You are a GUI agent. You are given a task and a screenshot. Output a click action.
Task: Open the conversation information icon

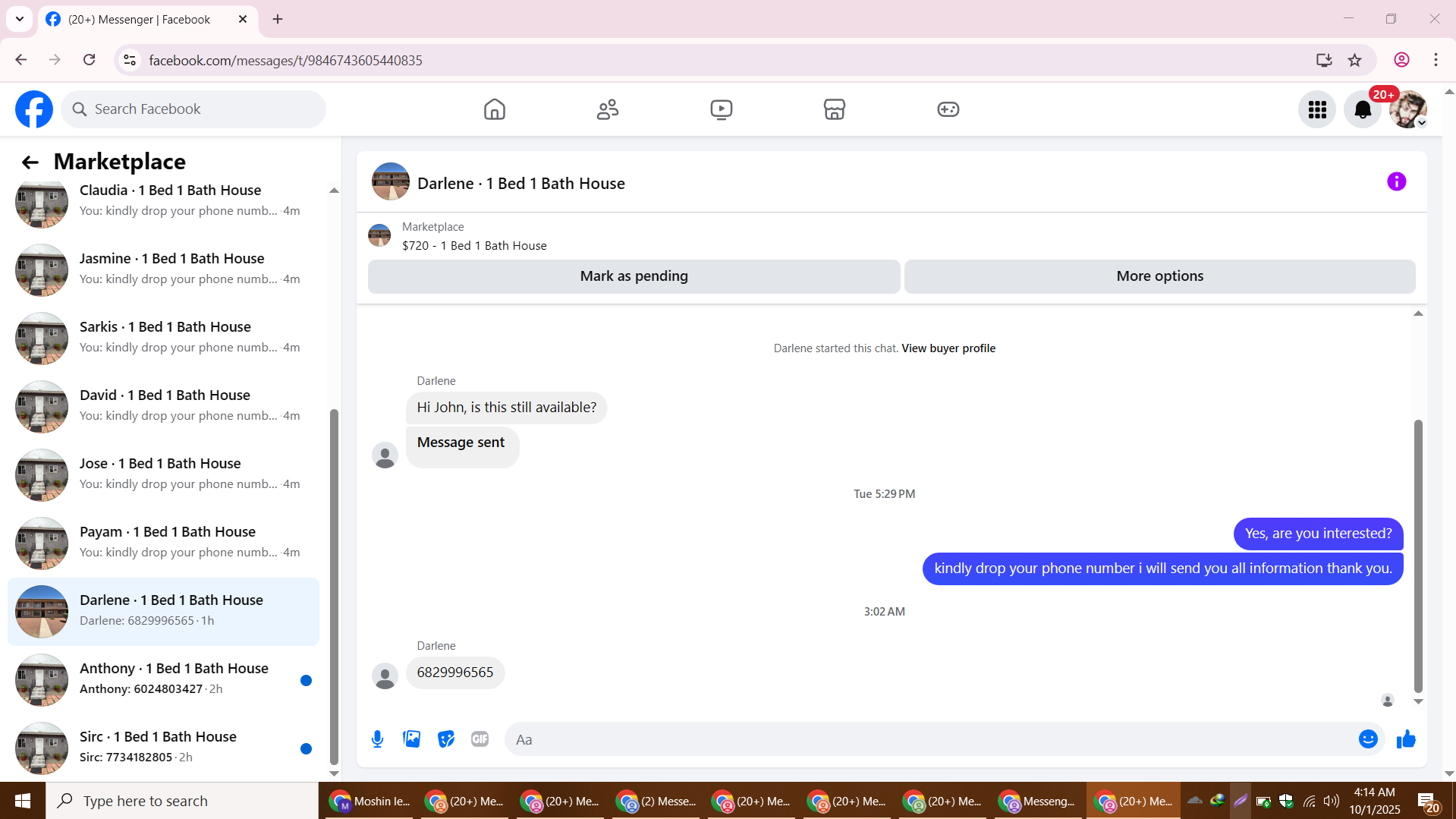1397,182
